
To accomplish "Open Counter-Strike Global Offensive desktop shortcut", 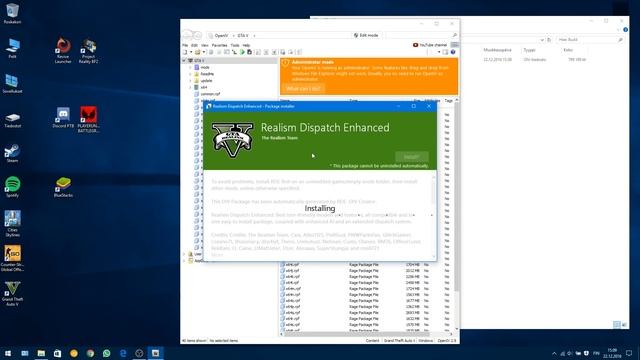I will [x=12, y=258].
